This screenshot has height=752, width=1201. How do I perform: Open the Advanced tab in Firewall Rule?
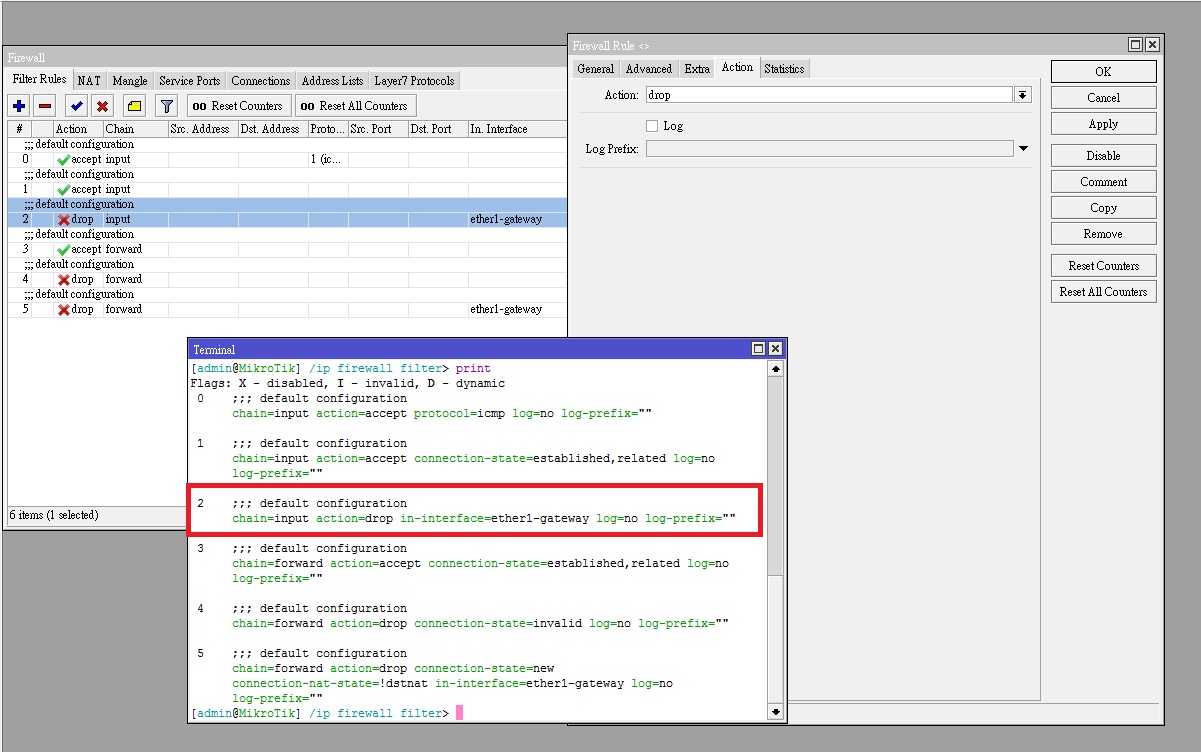pyautogui.click(x=649, y=69)
